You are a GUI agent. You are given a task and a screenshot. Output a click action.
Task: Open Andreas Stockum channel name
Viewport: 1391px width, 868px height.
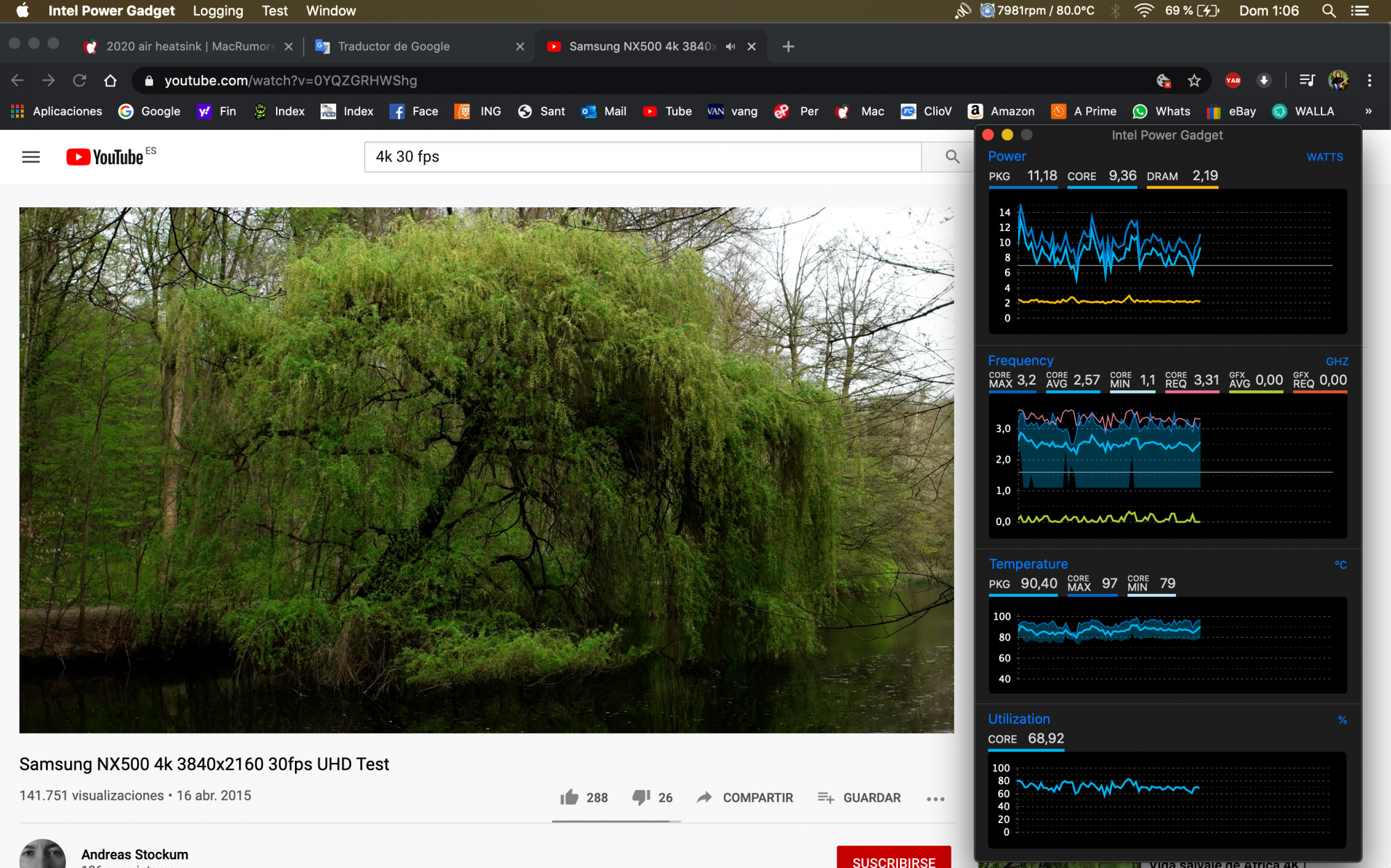point(135,854)
